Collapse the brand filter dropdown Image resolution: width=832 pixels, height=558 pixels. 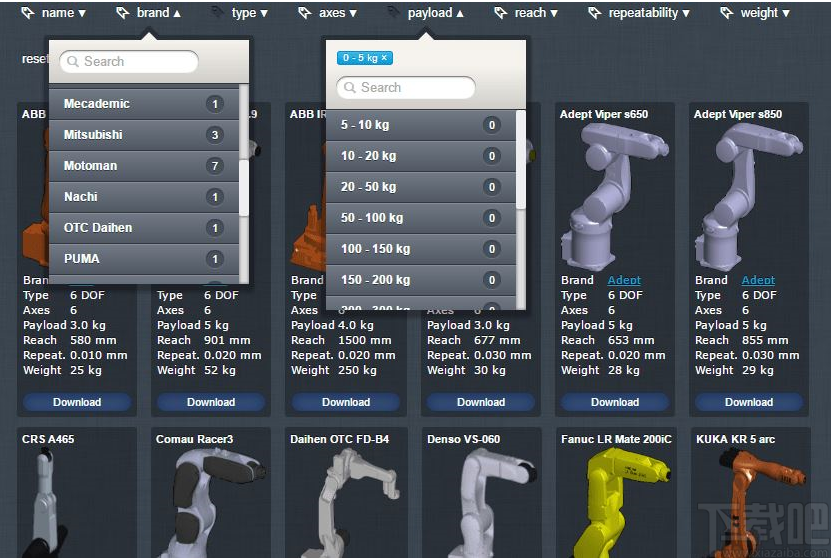tap(159, 13)
